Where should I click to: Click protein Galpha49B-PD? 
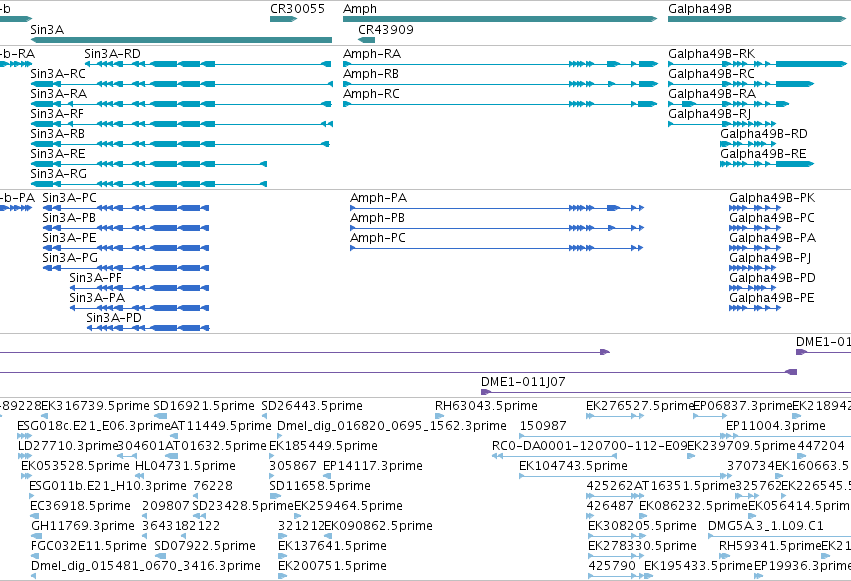(753, 289)
